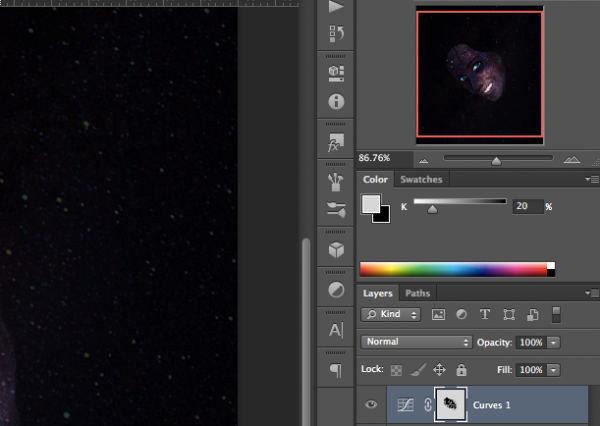Toggle lock transparent pixels
Viewport: 600px width, 426px height.
click(x=394, y=369)
